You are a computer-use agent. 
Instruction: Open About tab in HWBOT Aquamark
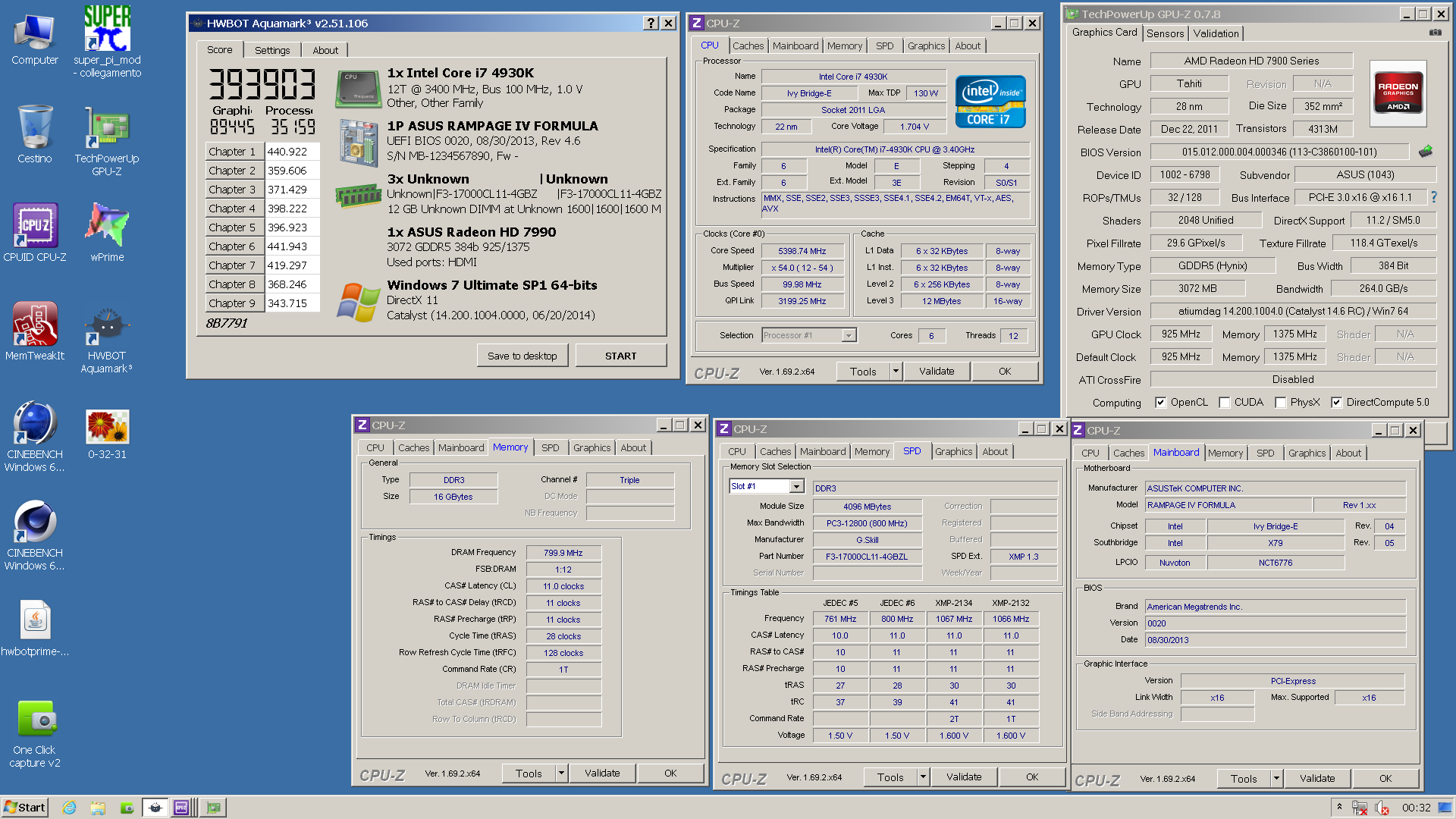pos(325,50)
